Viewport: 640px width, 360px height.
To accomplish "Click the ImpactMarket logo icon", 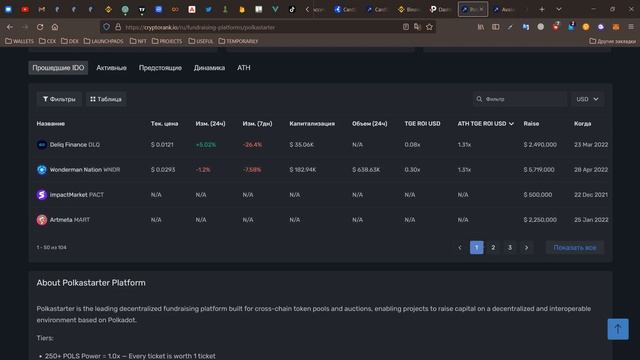I will coord(42,195).
